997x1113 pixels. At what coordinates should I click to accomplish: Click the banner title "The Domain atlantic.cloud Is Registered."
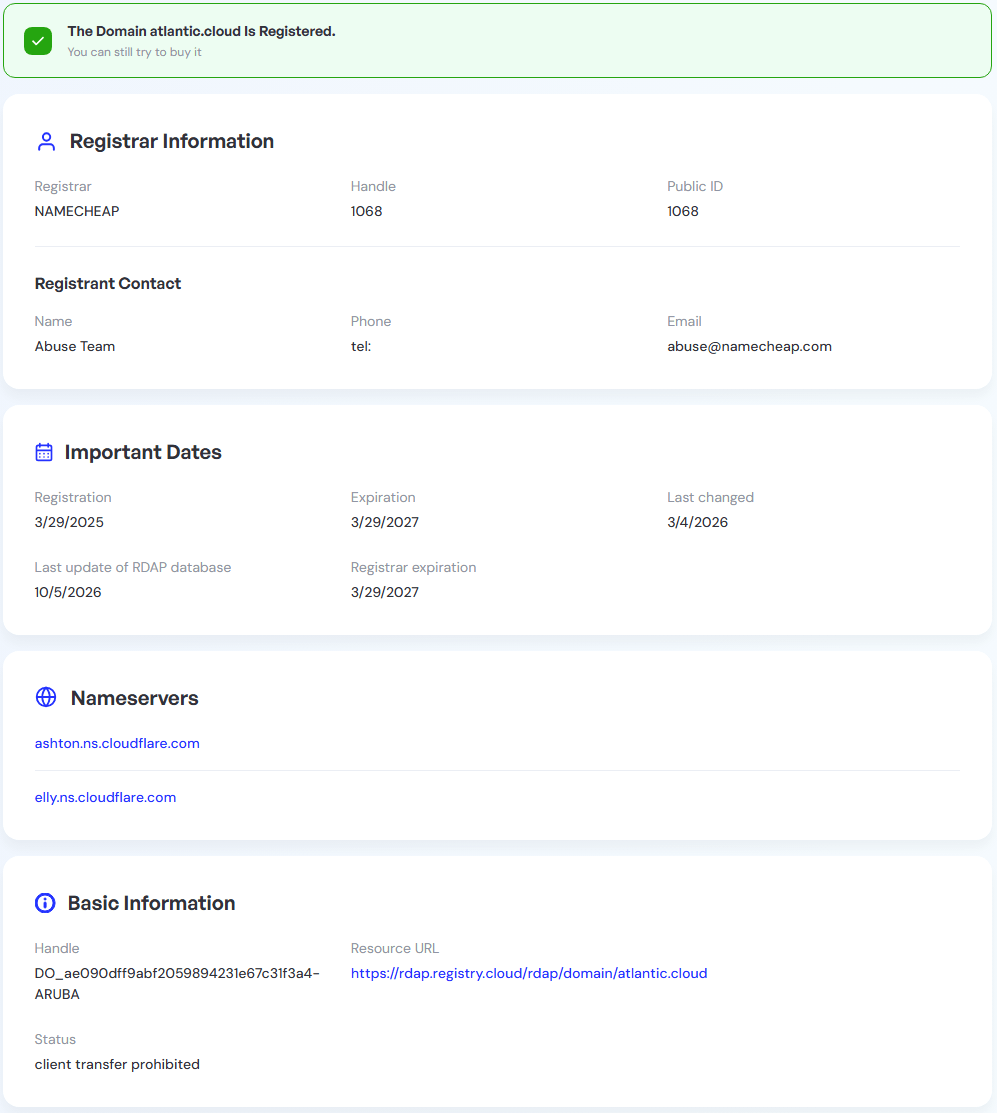[x=202, y=31]
